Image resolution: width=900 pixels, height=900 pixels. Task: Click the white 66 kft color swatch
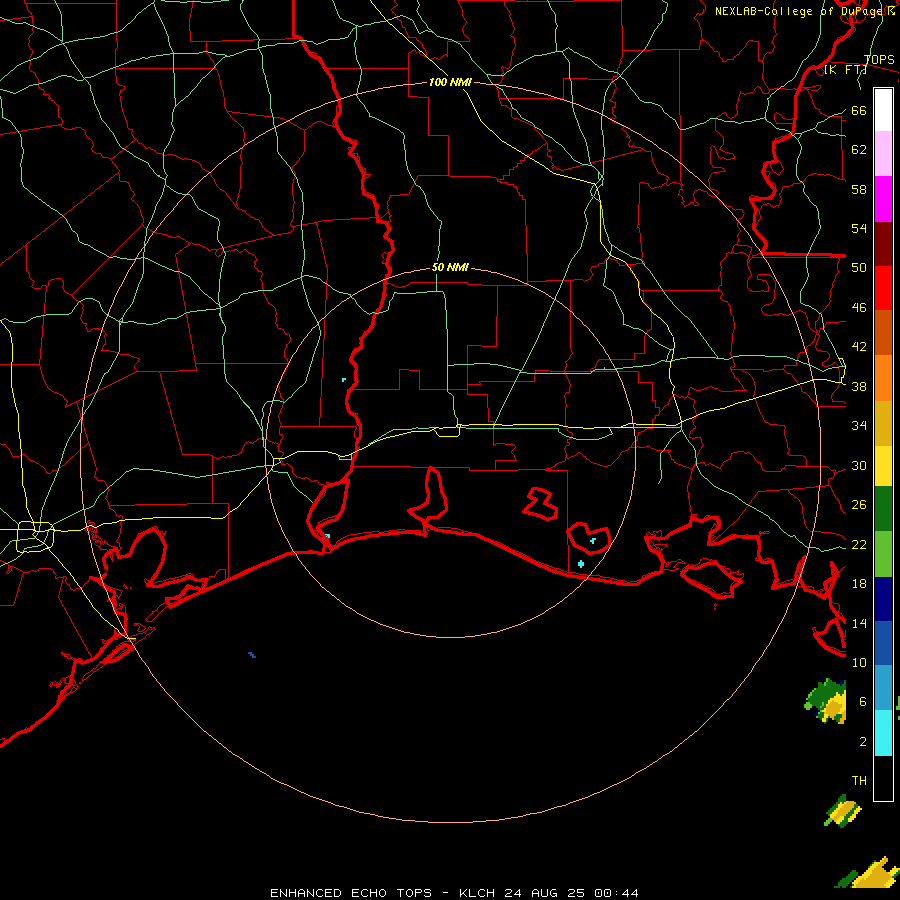point(883,110)
